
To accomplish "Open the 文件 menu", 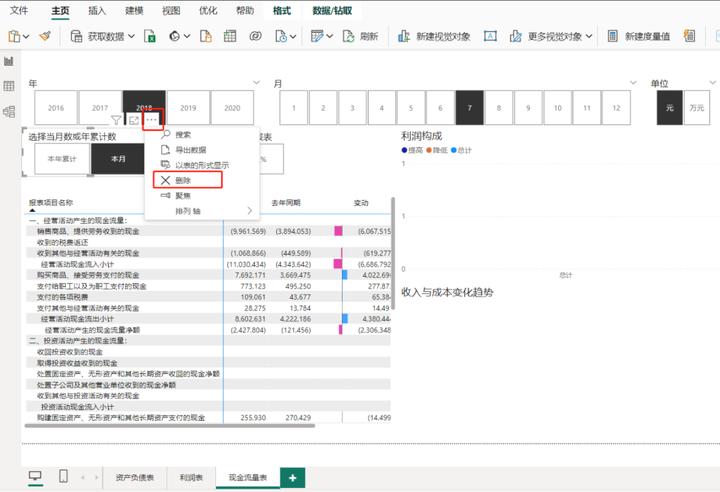I will point(19,10).
